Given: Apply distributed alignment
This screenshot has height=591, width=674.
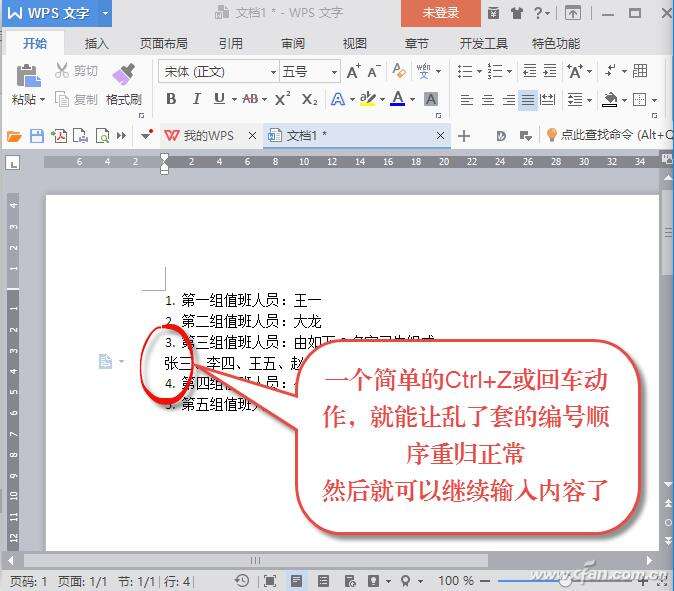Looking at the screenshot, I should point(547,100).
